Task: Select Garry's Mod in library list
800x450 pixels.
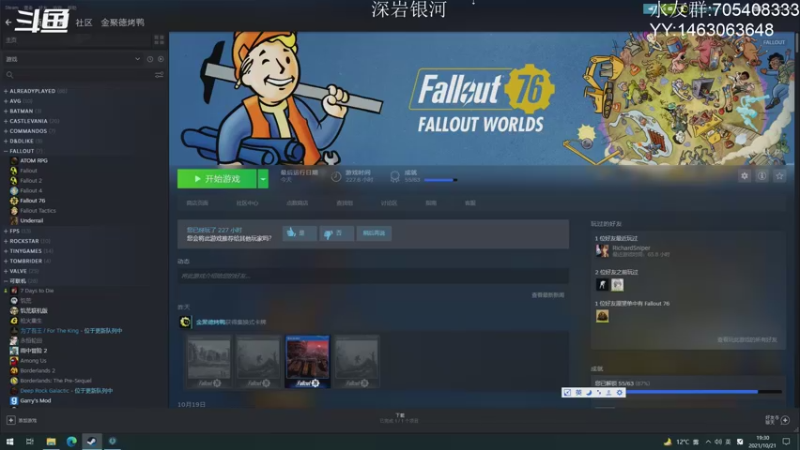Action: pyautogui.click(x=35, y=401)
